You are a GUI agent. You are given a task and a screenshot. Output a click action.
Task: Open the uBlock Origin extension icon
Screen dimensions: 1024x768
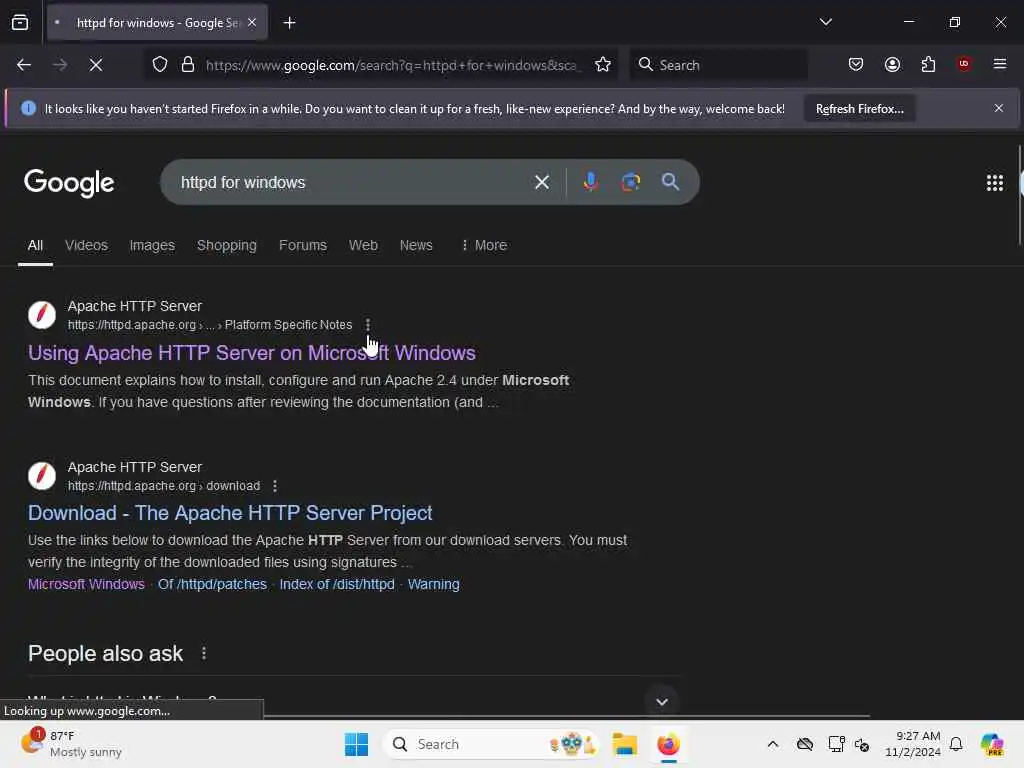(963, 64)
